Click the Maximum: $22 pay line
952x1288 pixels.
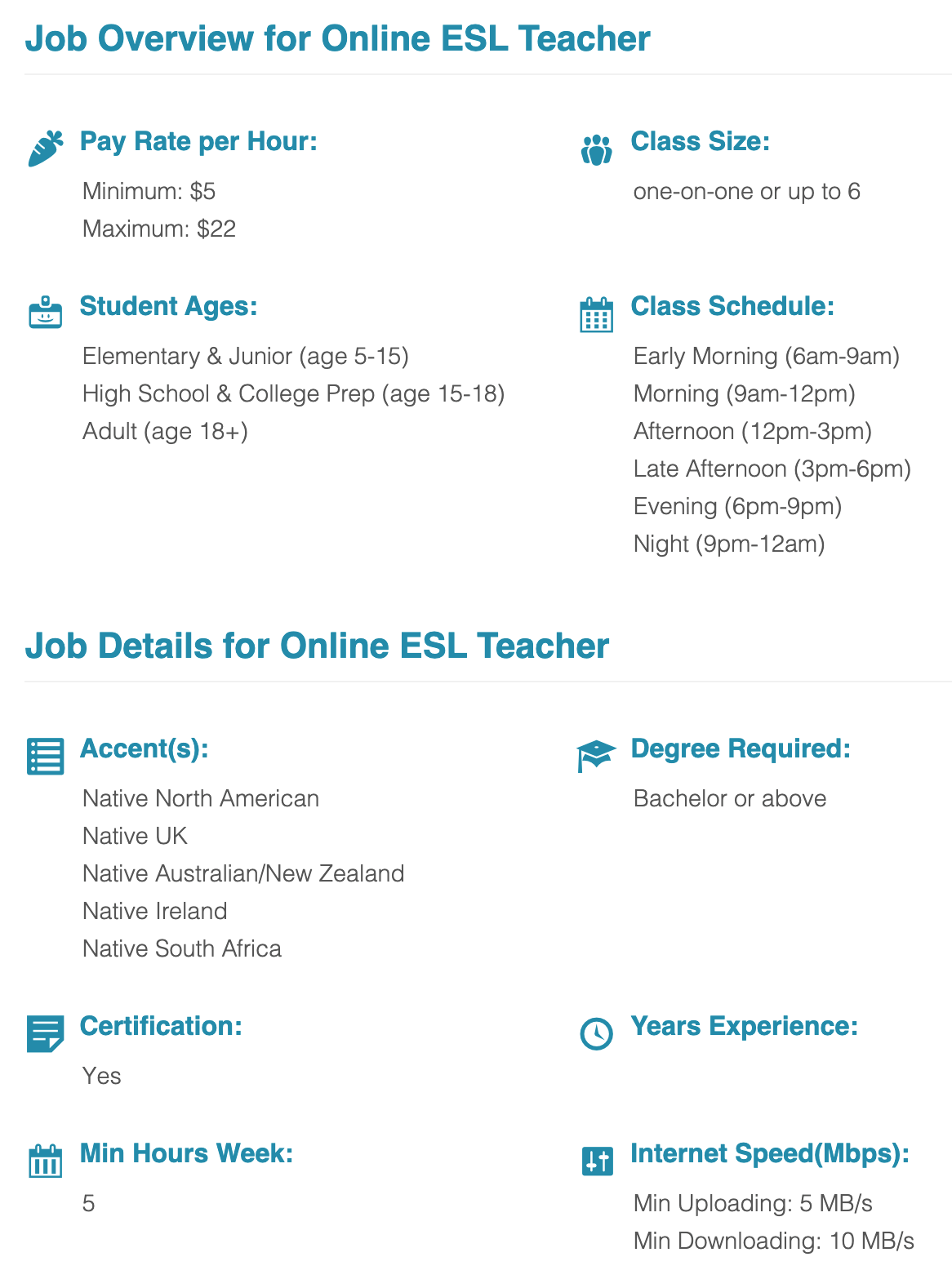159,229
